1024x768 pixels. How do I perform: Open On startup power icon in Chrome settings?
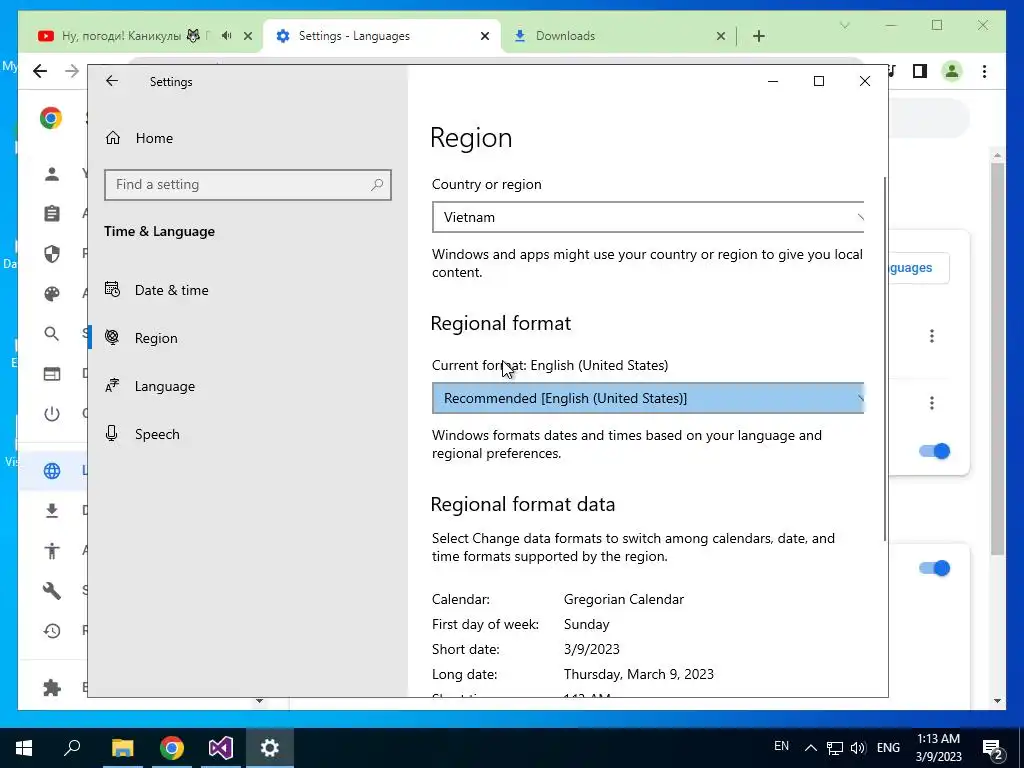point(52,413)
